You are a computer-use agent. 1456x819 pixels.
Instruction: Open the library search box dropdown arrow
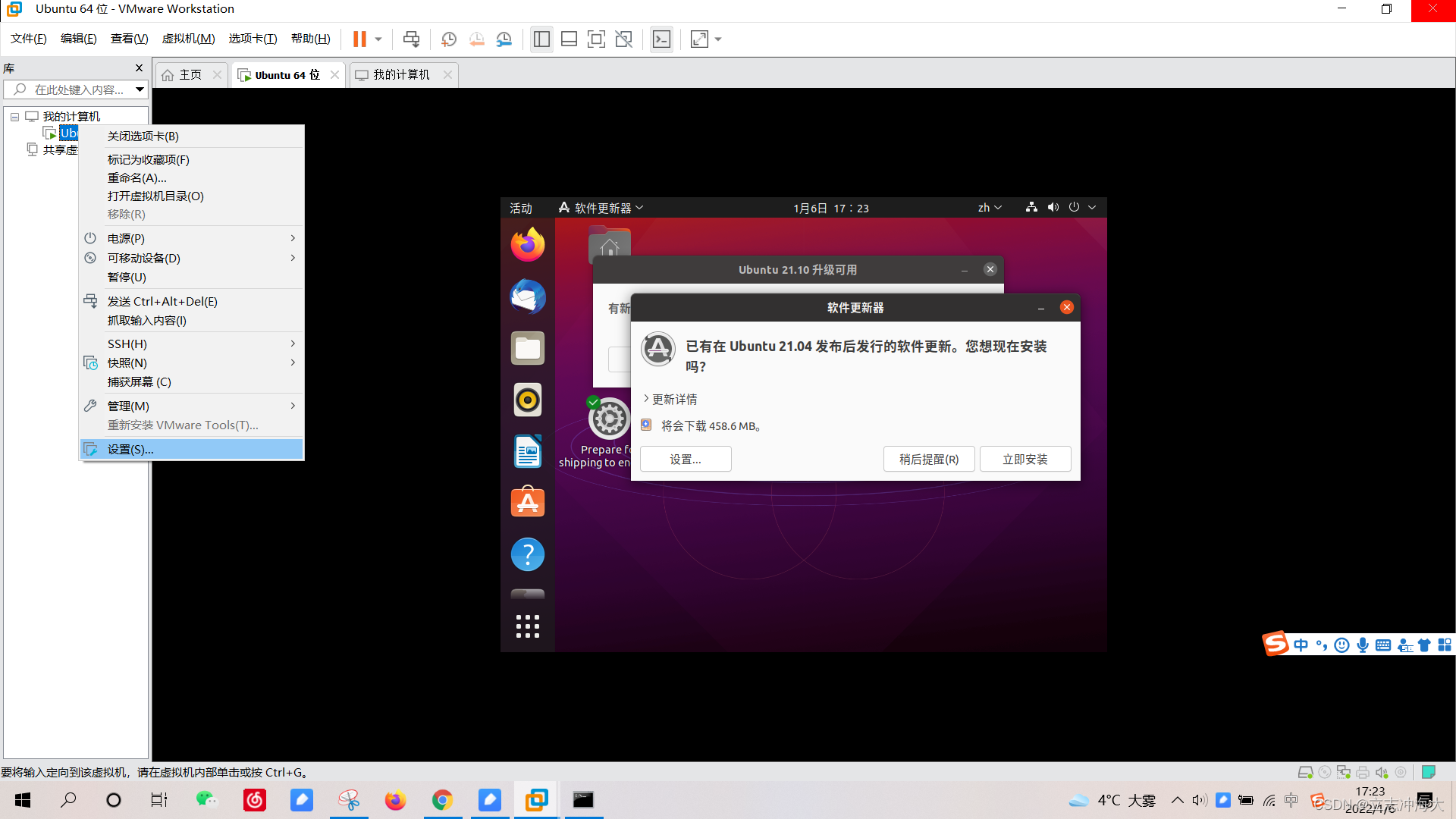pos(140,89)
